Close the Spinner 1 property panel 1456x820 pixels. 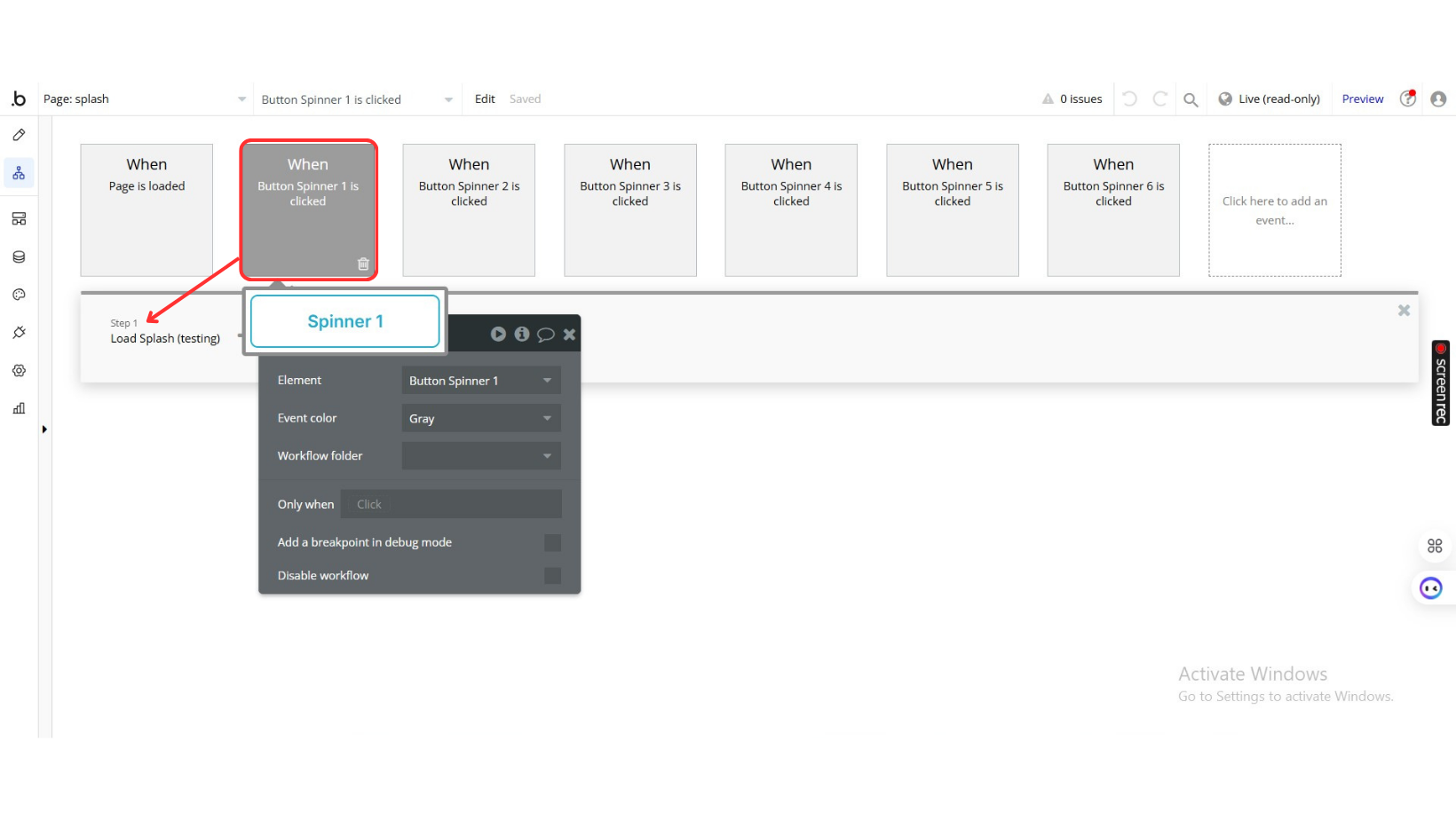569,335
